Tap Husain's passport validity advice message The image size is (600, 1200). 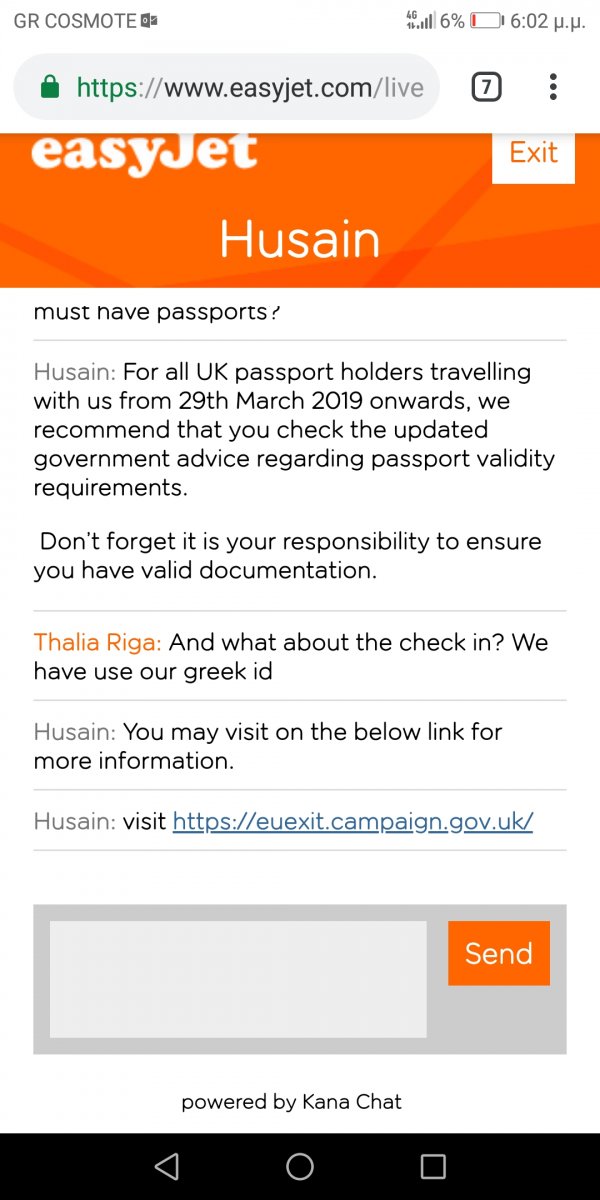coord(294,429)
